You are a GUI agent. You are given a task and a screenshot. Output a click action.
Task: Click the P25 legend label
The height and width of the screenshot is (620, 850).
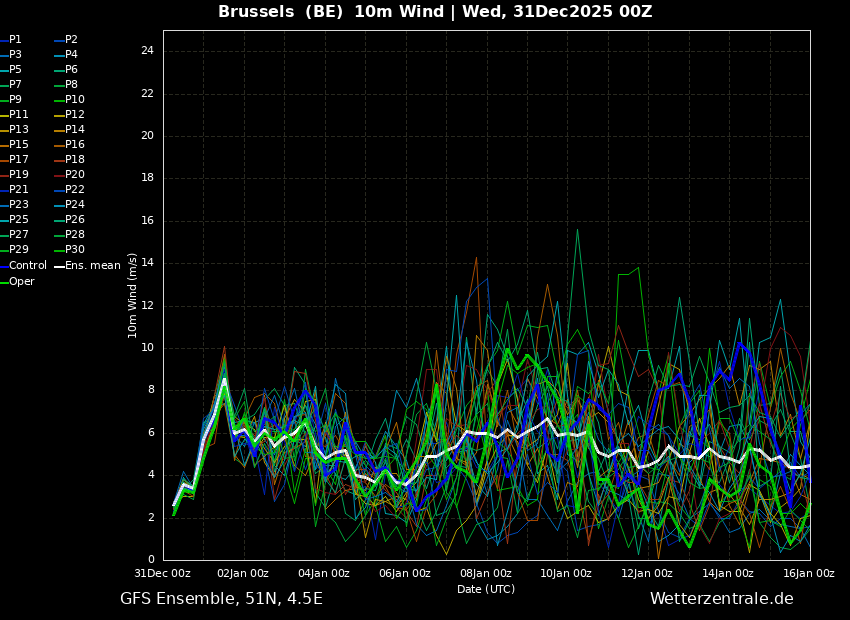(18, 219)
